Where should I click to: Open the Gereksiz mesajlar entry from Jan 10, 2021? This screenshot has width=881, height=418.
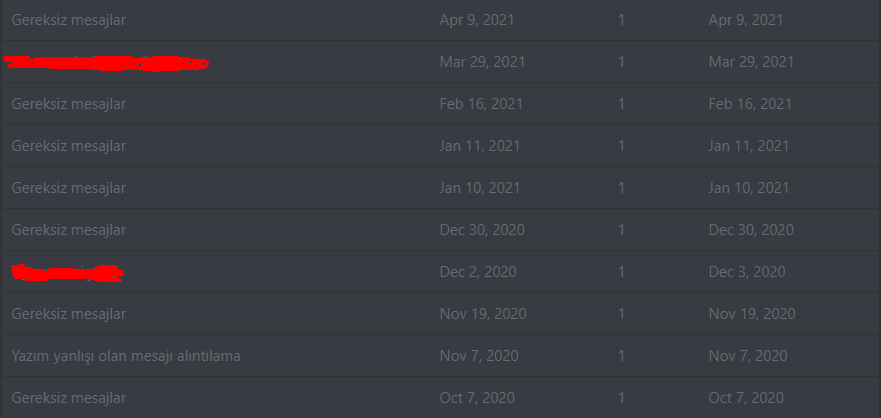tap(69, 188)
